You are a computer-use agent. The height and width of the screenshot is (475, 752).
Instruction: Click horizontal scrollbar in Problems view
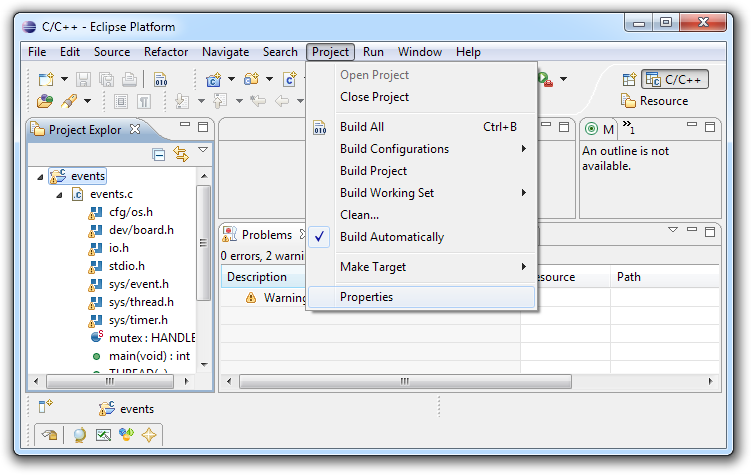tap(405, 381)
